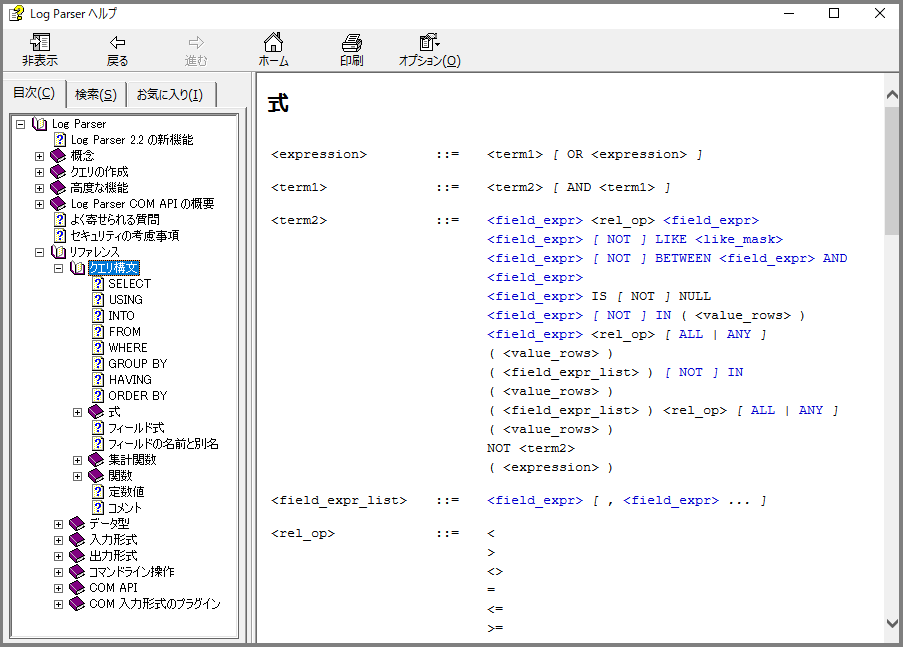Select the COM API book icon
The width and height of the screenshot is (903, 647).
click(x=77, y=588)
